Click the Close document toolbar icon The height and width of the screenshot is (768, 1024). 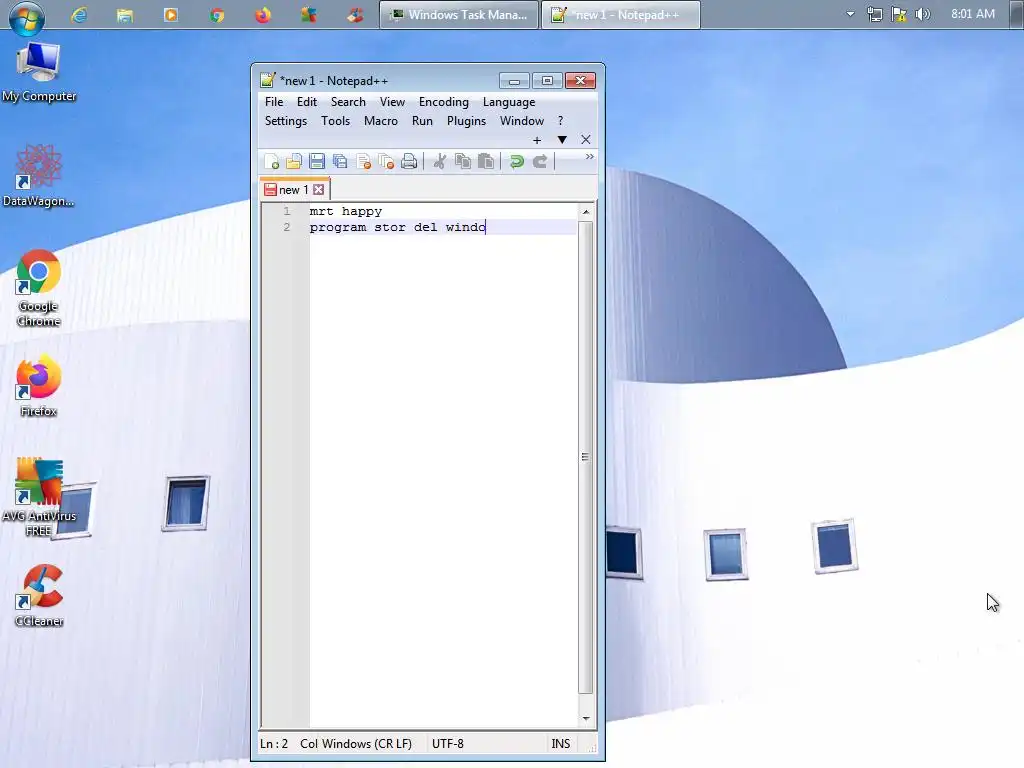pyautogui.click(x=364, y=161)
